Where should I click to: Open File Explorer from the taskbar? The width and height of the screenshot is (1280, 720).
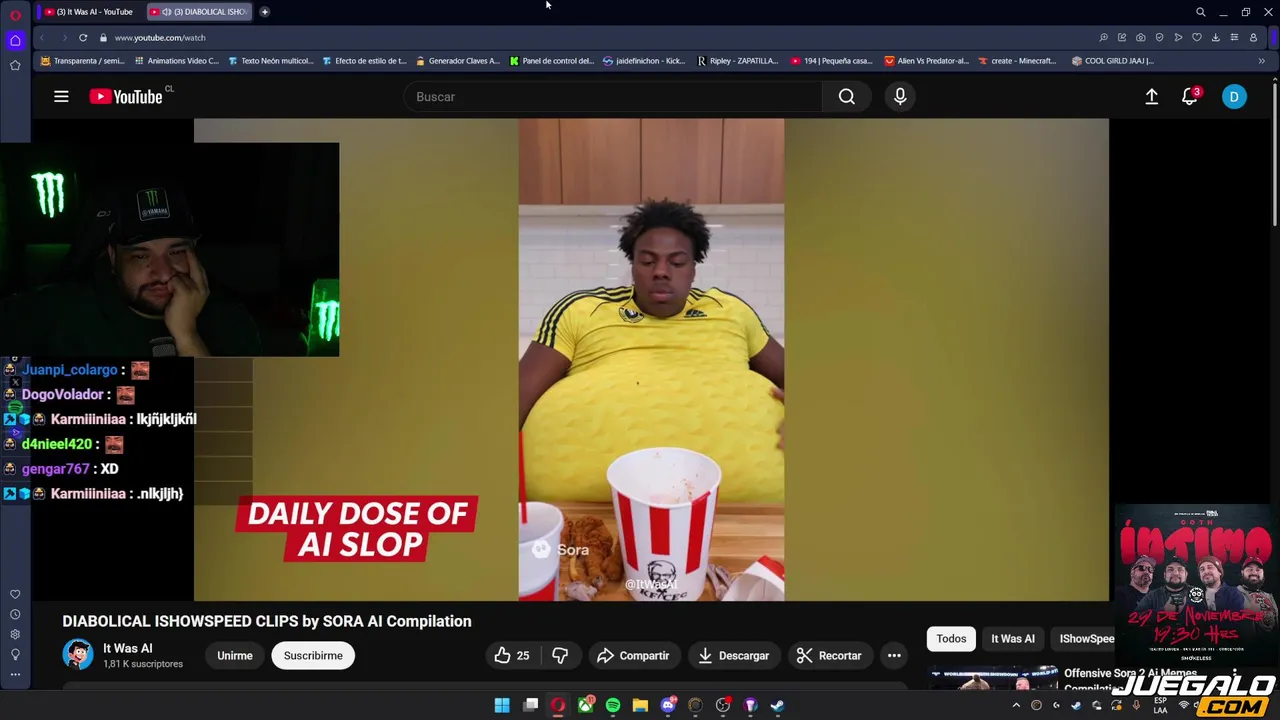[x=640, y=705]
